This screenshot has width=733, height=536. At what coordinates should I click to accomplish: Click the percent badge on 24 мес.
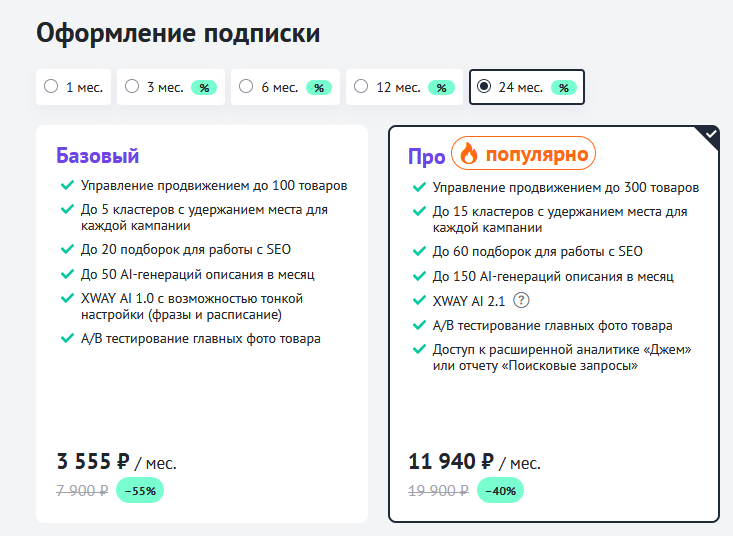pyautogui.click(x=564, y=88)
